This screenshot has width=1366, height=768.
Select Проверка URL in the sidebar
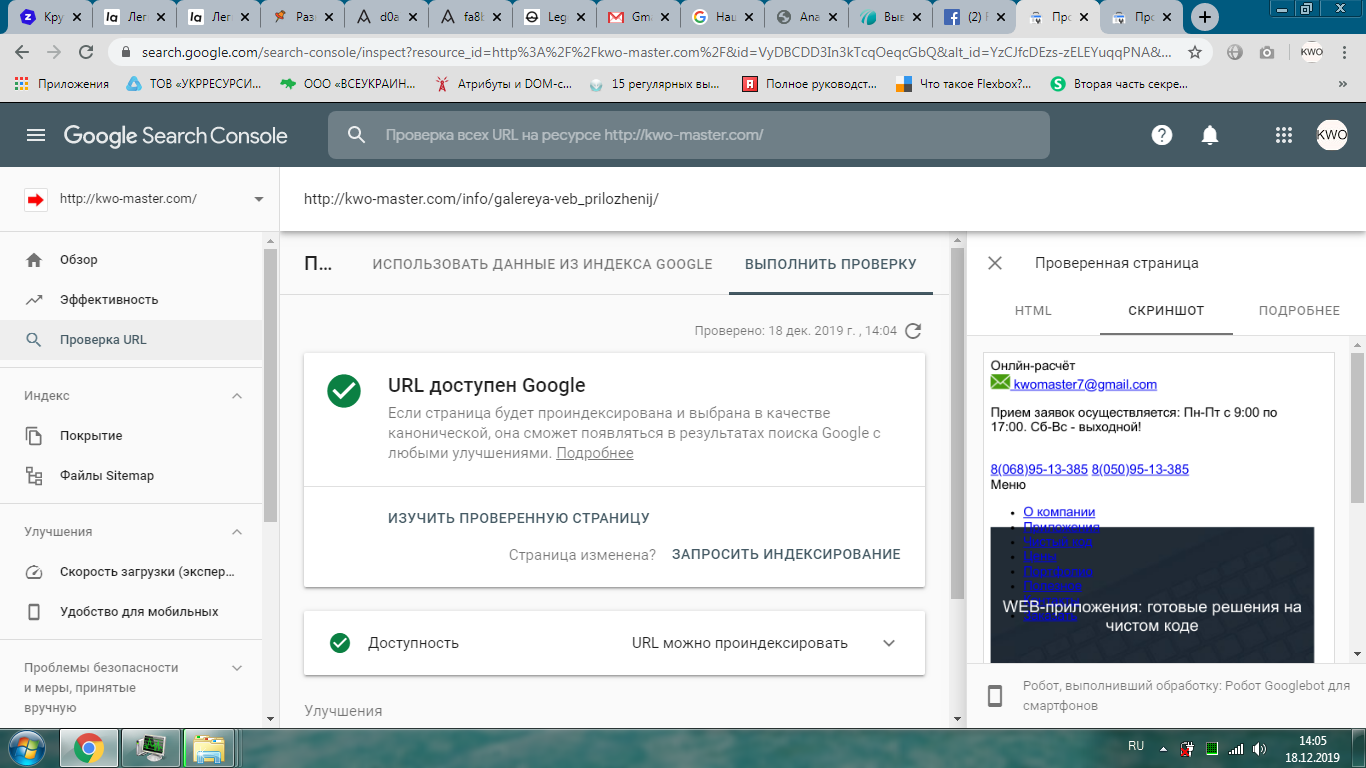131,340
